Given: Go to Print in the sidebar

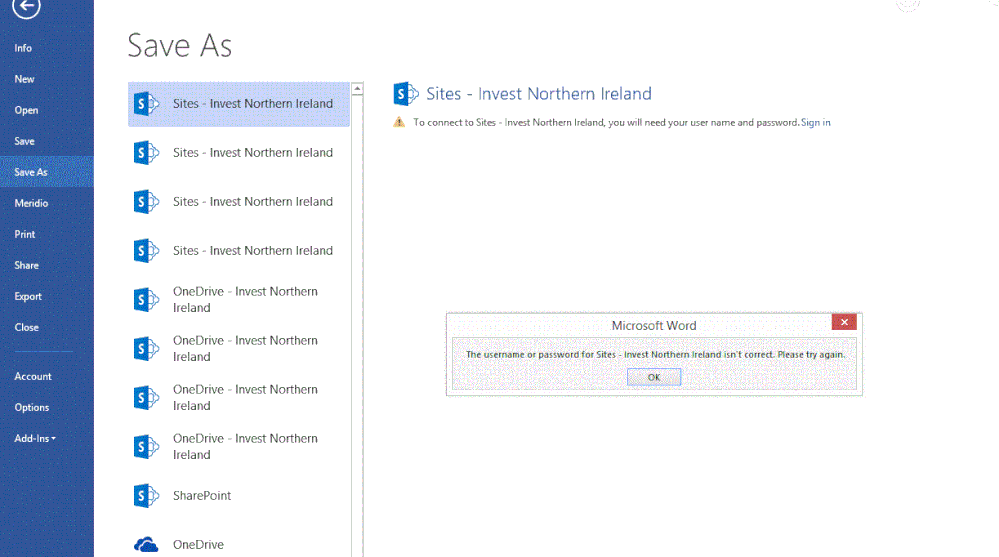Looking at the screenshot, I should [x=25, y=235].
